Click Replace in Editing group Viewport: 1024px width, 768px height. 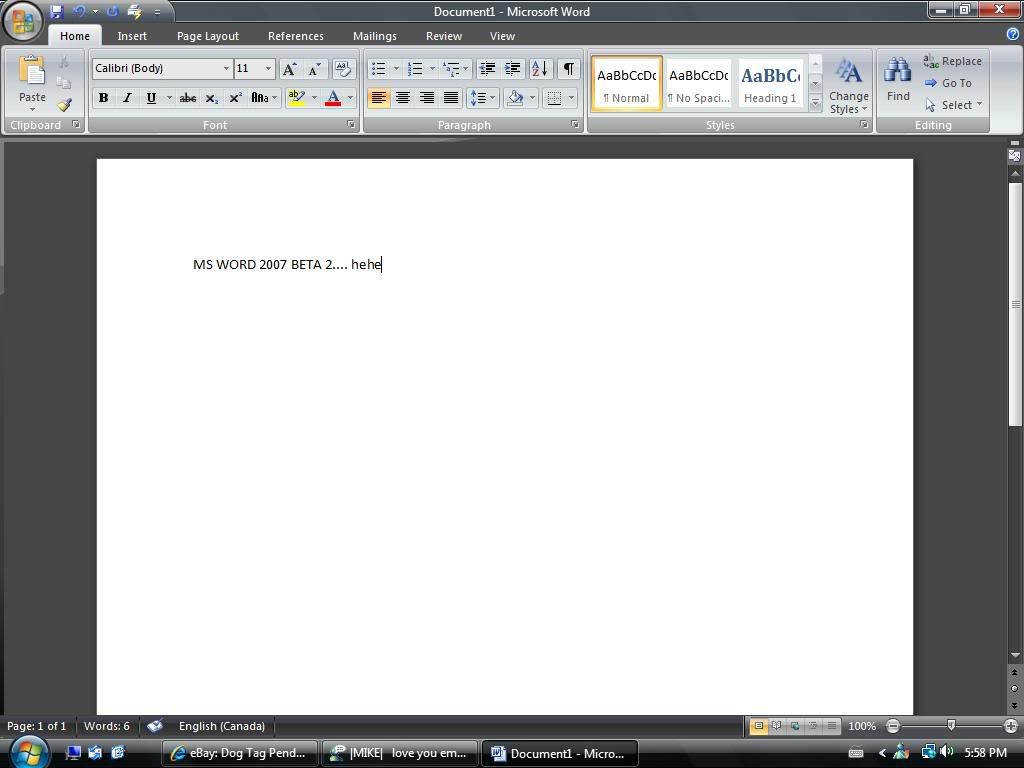(x=953, y=61)
